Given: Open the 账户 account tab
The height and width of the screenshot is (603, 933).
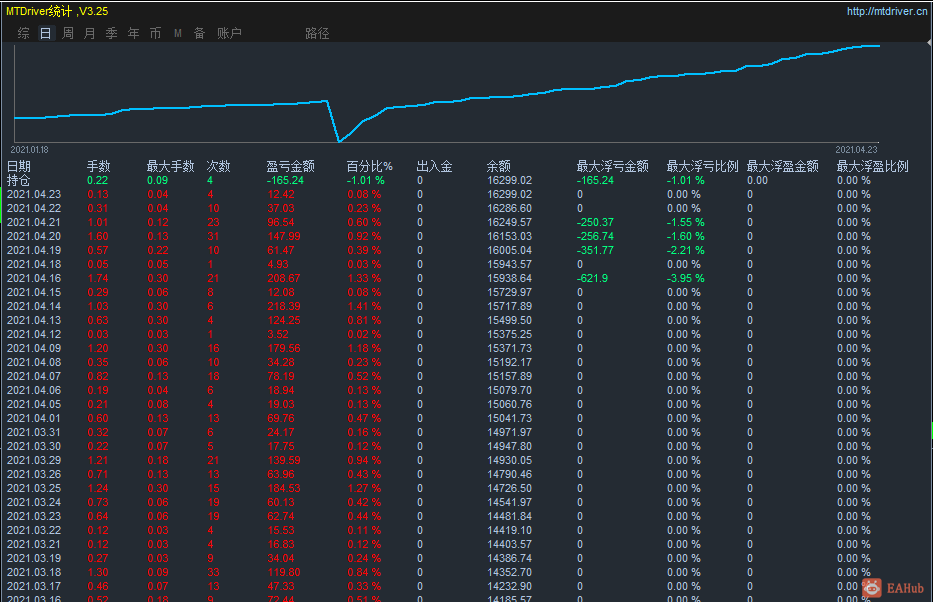Looking at the screenshot, I should coord(229,33).
